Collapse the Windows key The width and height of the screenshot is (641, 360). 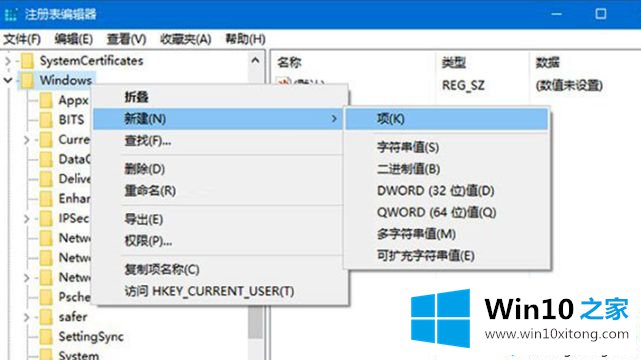tap(8, 80)
